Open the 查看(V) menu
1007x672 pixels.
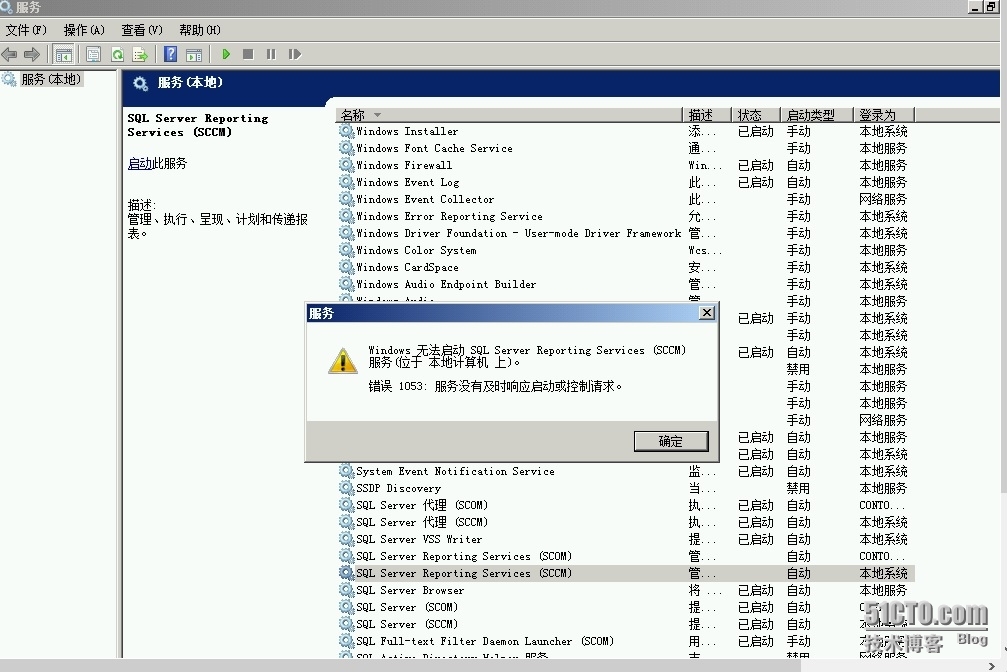point(142,30)
